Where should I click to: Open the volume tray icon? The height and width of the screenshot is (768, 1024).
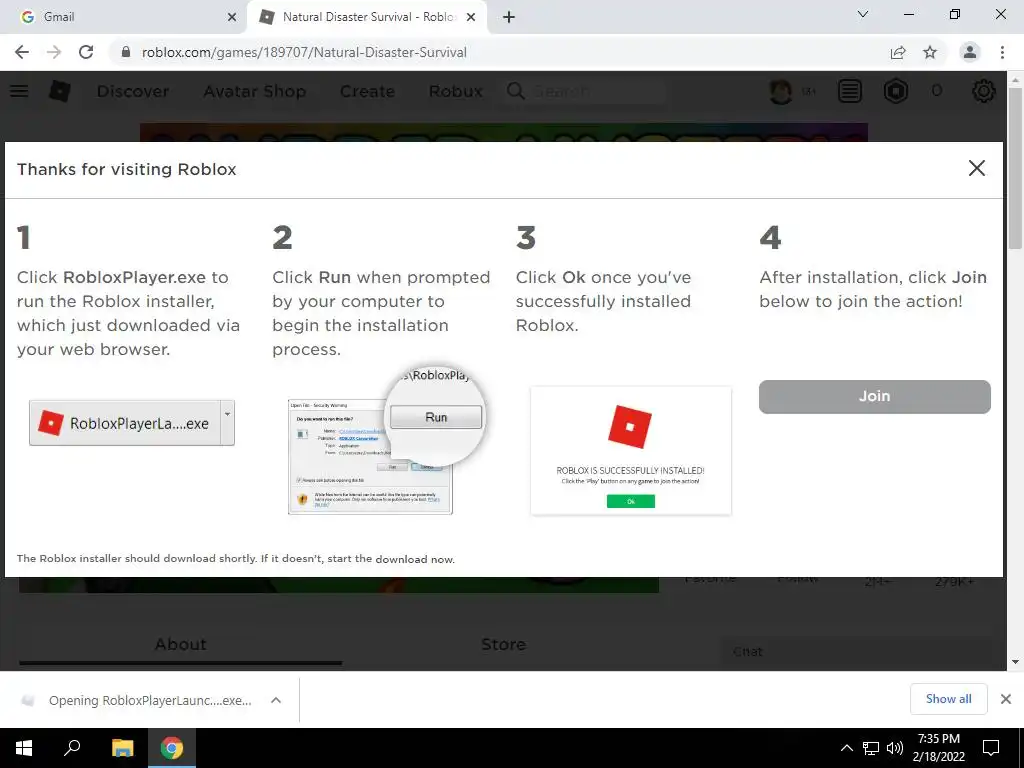(895, 748)
